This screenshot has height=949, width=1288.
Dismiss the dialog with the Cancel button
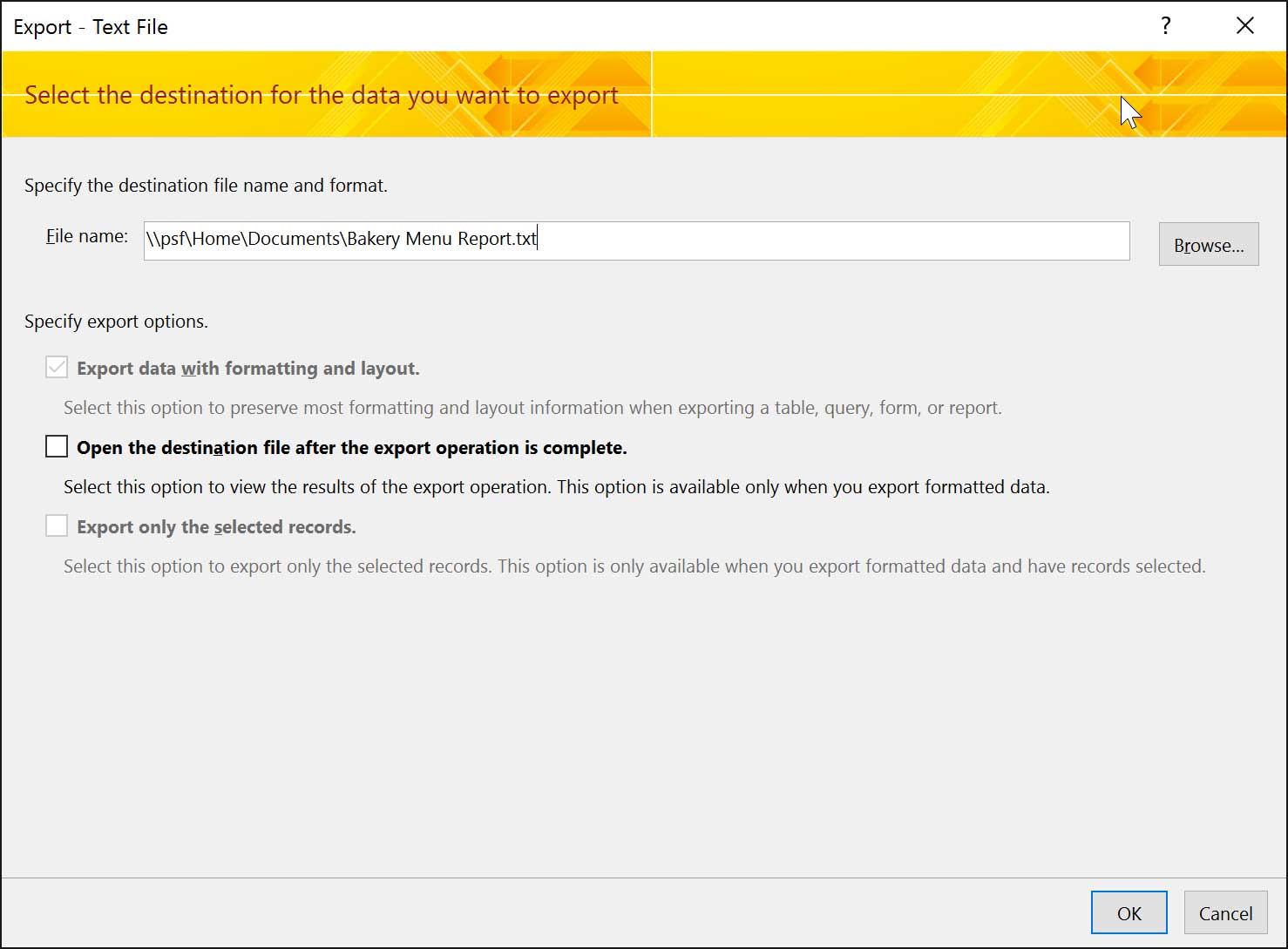coord(1225,912)
